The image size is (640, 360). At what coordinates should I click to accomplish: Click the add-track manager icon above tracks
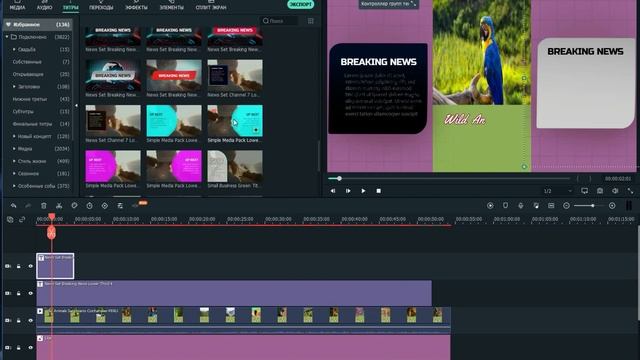(x=10, y=220)
